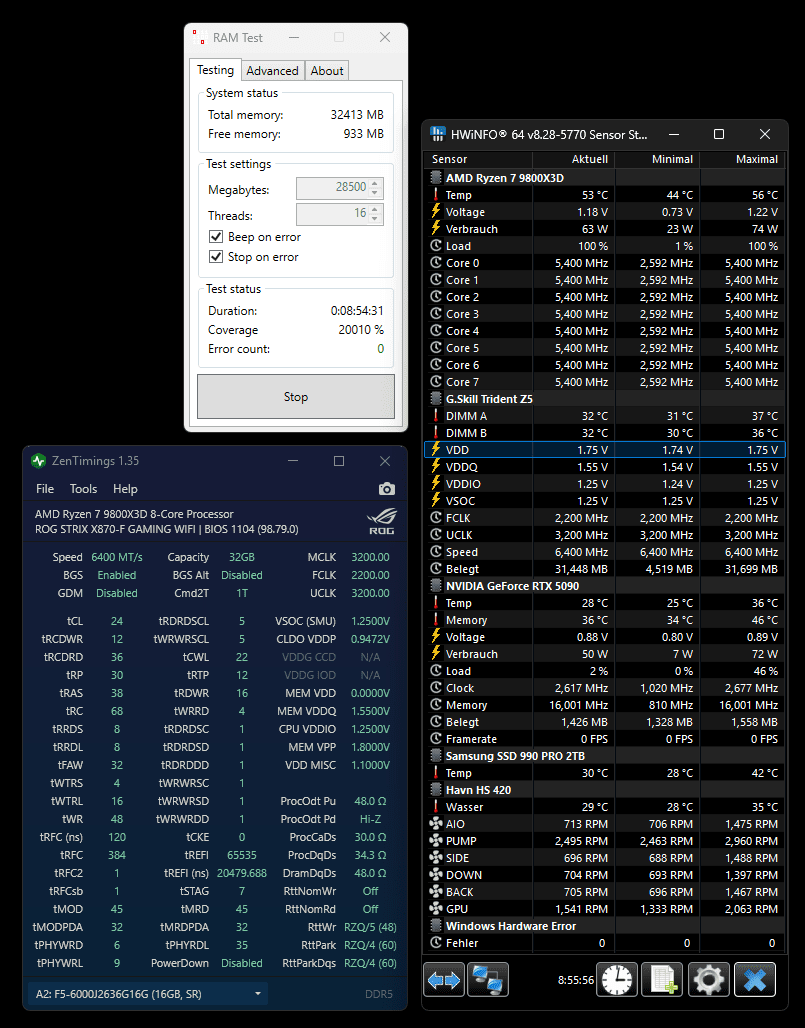
Task: Open HWiNFO sensor settings gear
Action: click(x=709, y=980)
